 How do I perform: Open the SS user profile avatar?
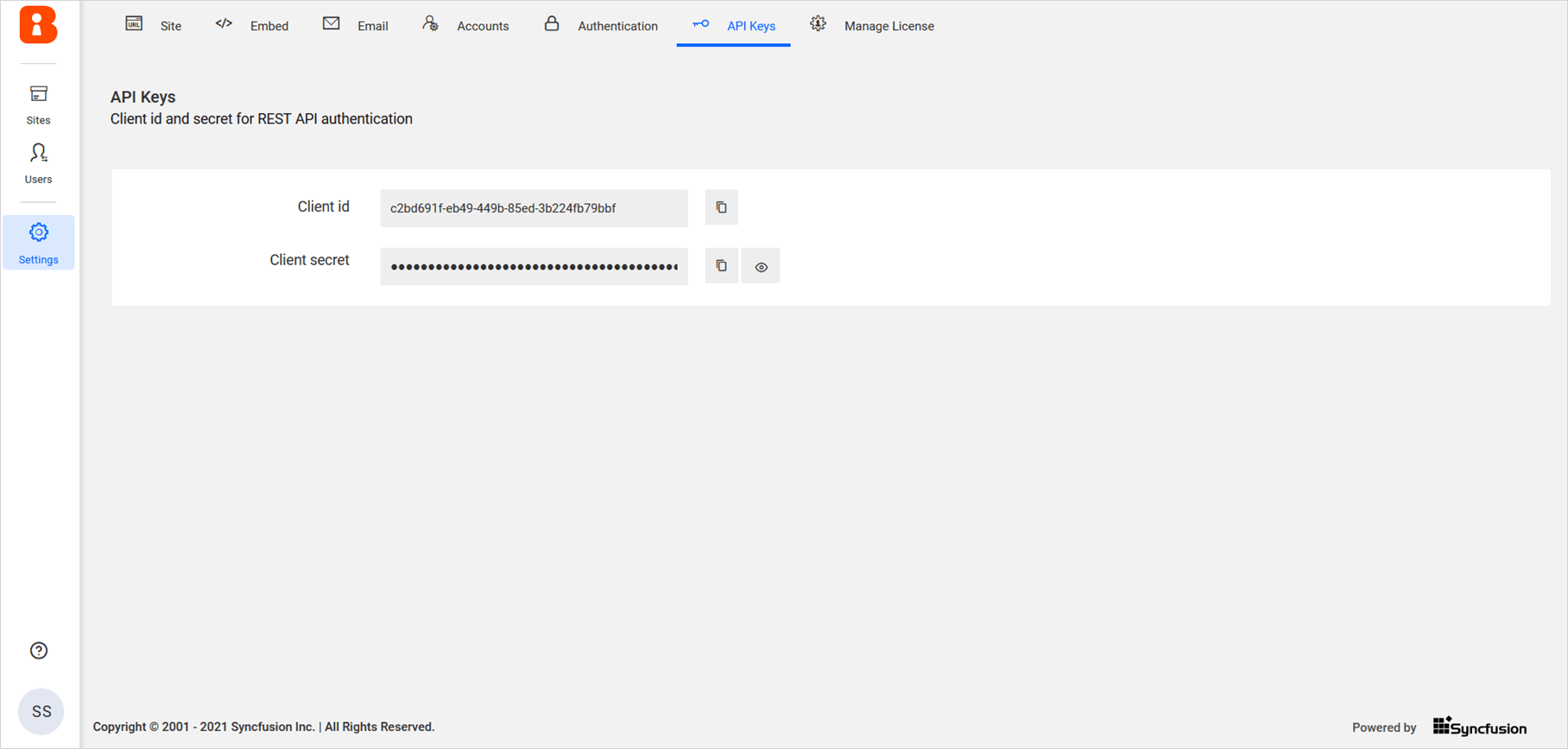pos(41,711)
